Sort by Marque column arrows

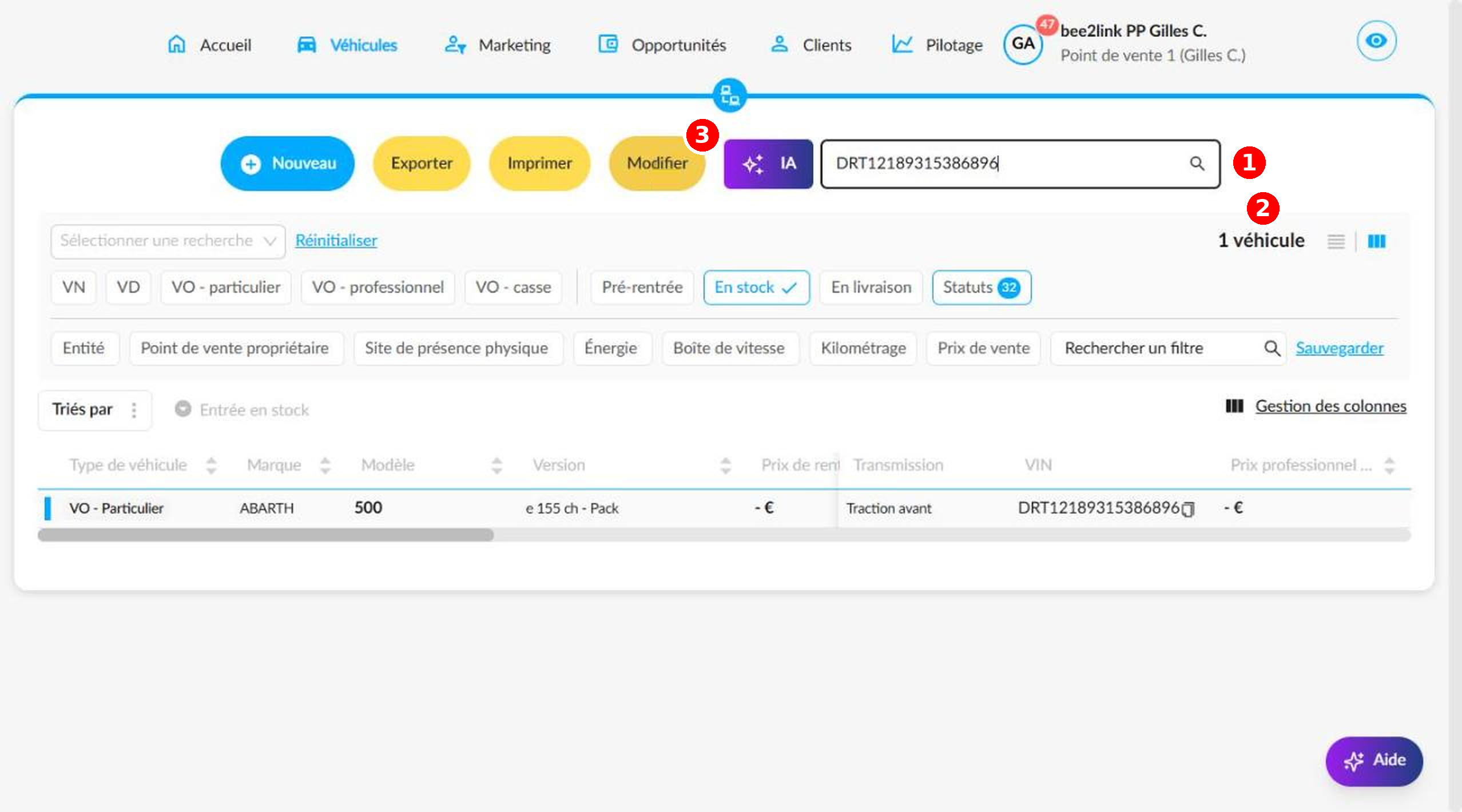point(325,465)
